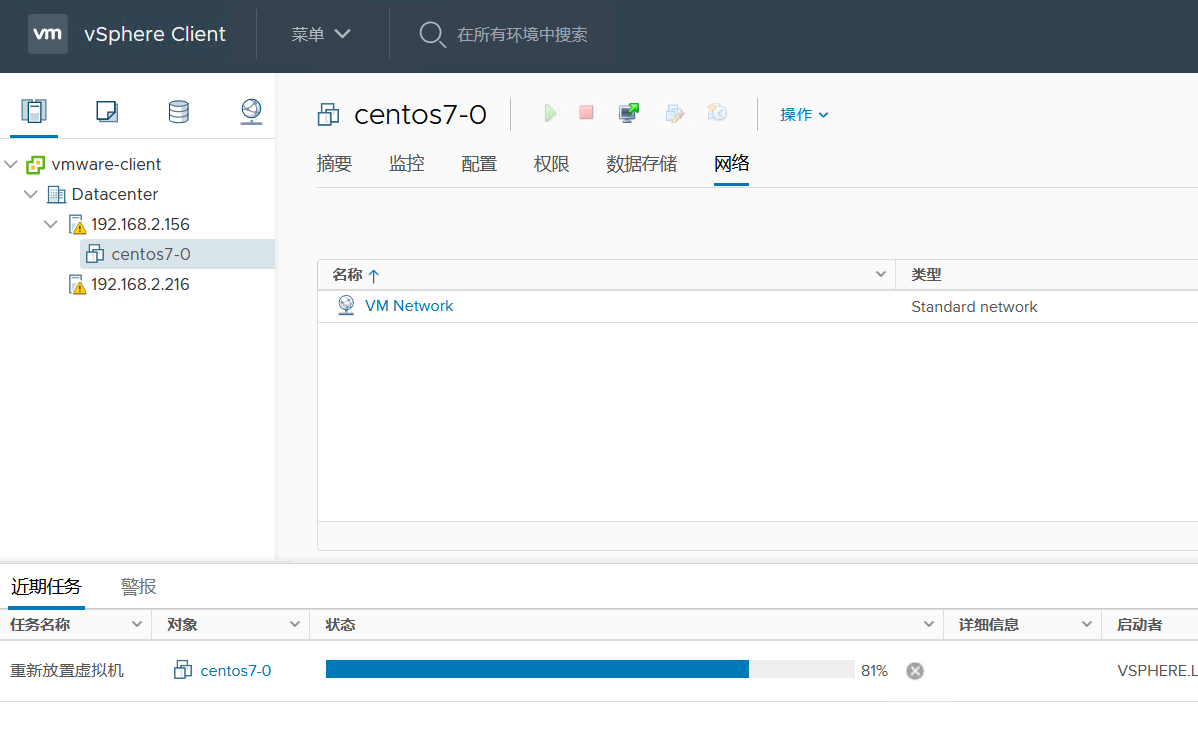Sort by name using ascending arrow

click(x=374, y=275)
